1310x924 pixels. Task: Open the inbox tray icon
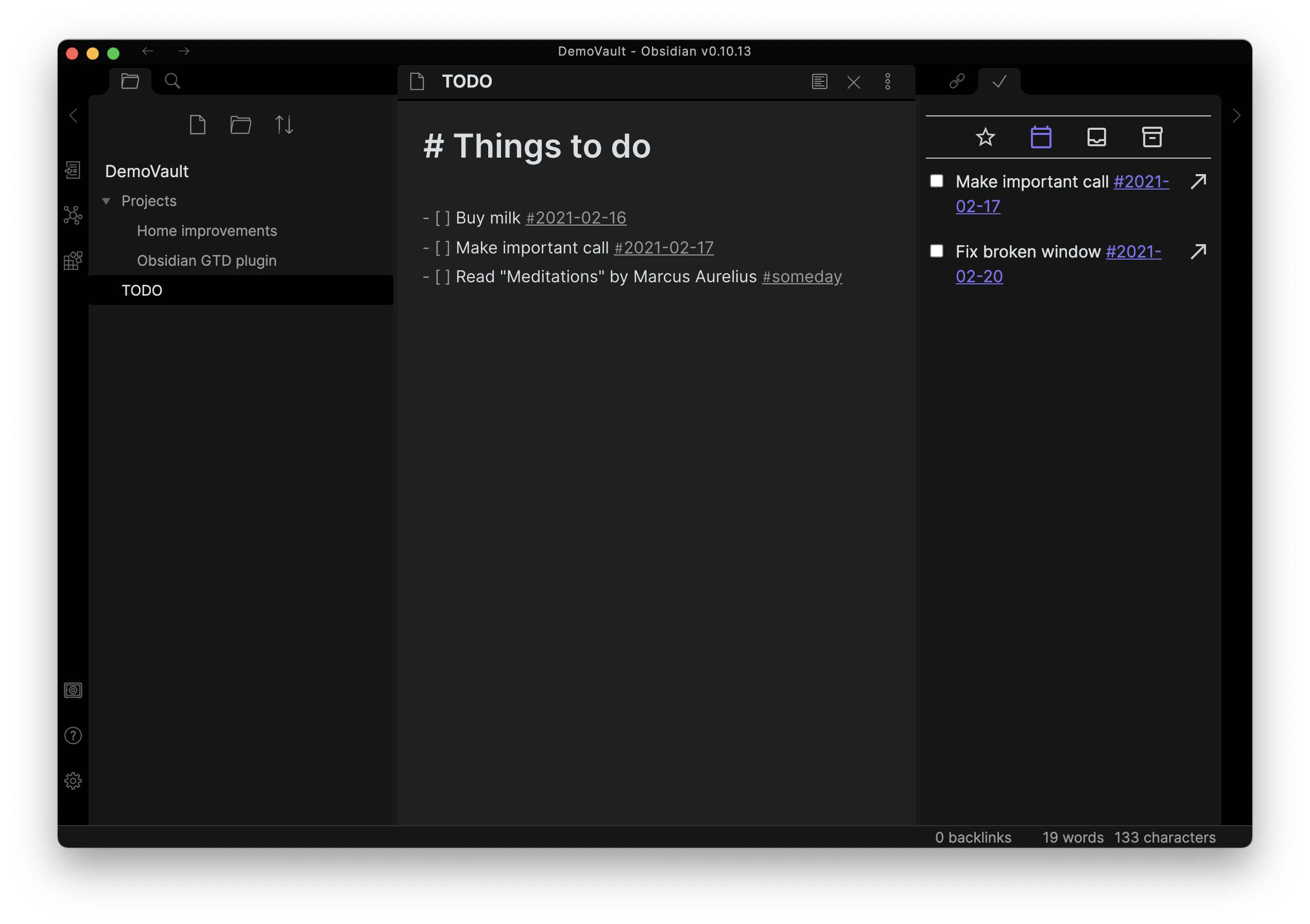[x=1097, y=137]
